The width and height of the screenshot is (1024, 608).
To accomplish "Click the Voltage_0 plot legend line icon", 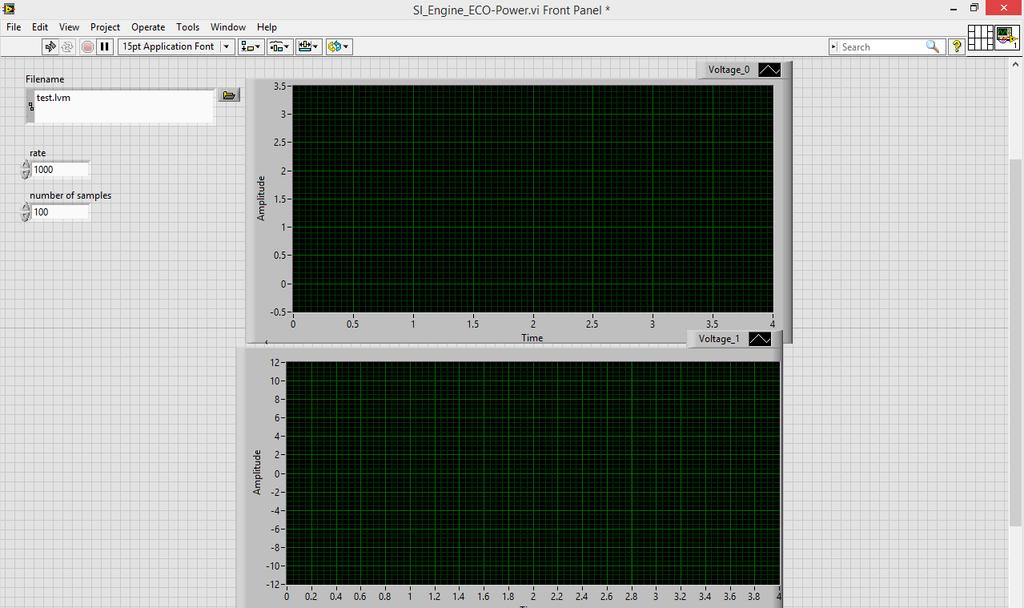I will [769, 70].
